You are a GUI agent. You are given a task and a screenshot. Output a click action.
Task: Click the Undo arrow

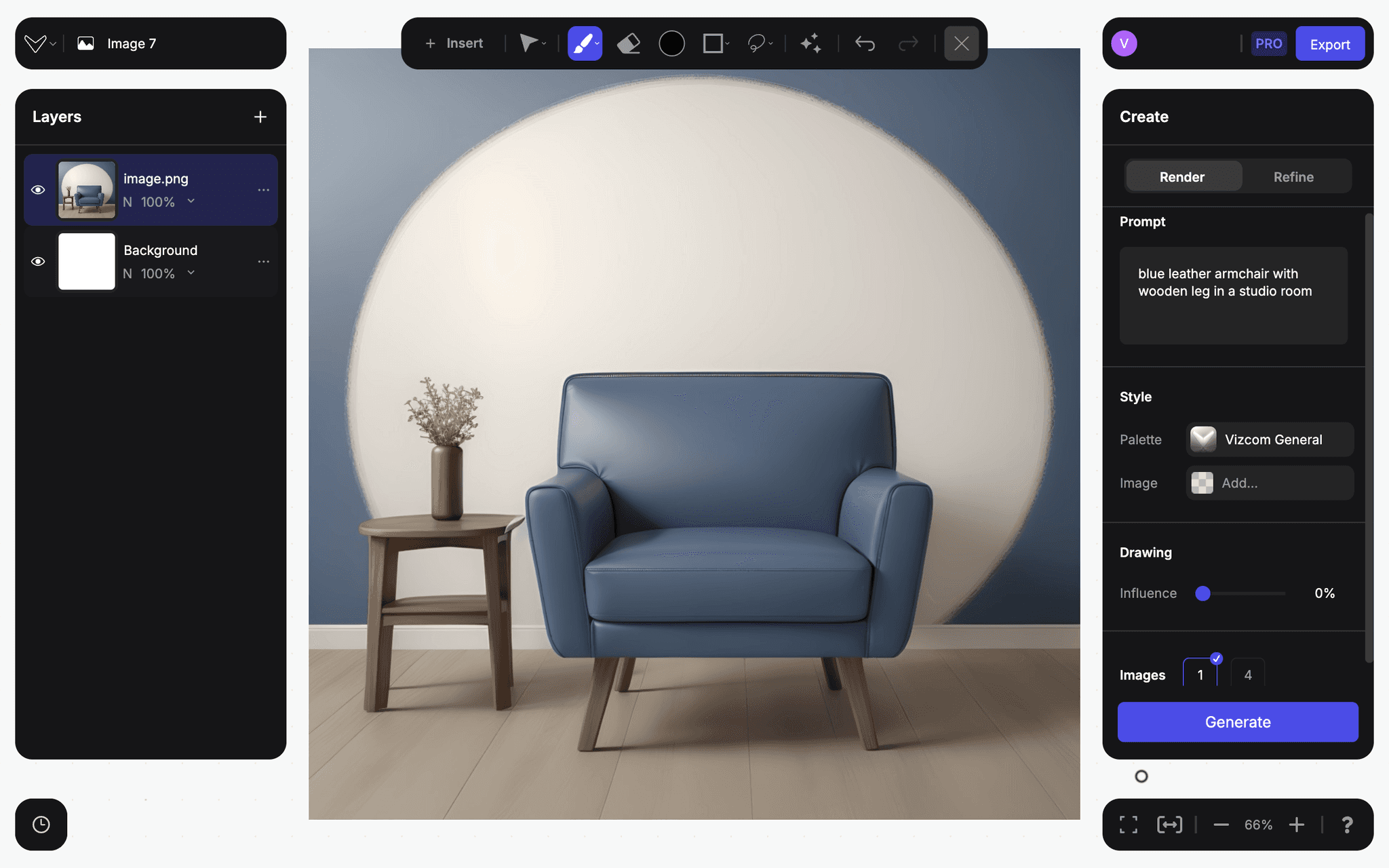point(865,43)
